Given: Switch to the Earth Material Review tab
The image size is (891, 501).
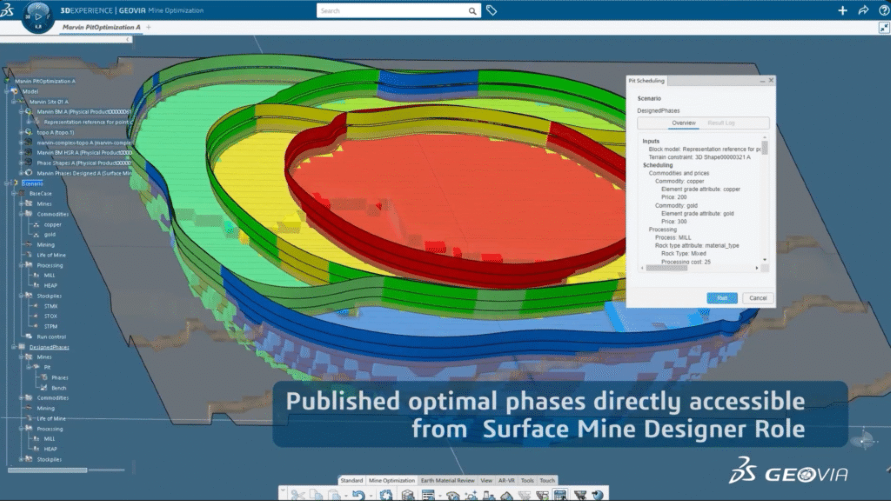Looking at the screenshot, I should click(x=448, y=481).
